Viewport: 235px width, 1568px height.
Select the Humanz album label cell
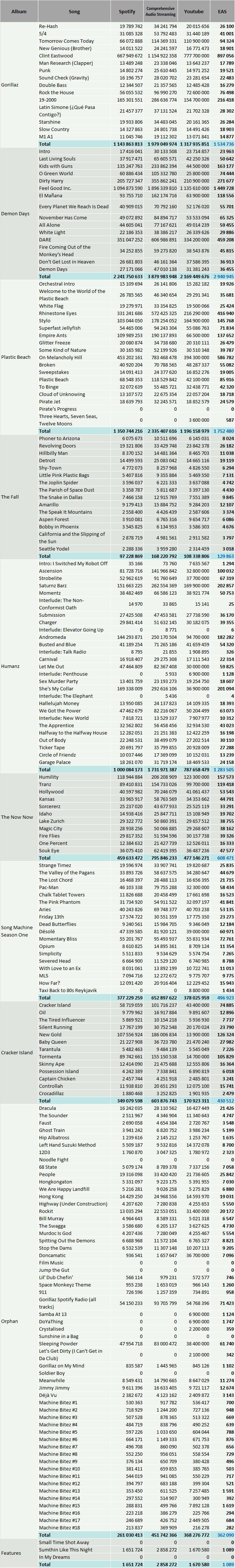coord(18,666)
